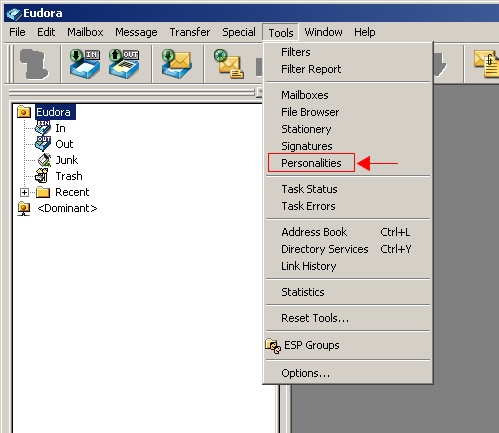Click the Dominant personality icon
499x433 pixels.
pos(24,209)
